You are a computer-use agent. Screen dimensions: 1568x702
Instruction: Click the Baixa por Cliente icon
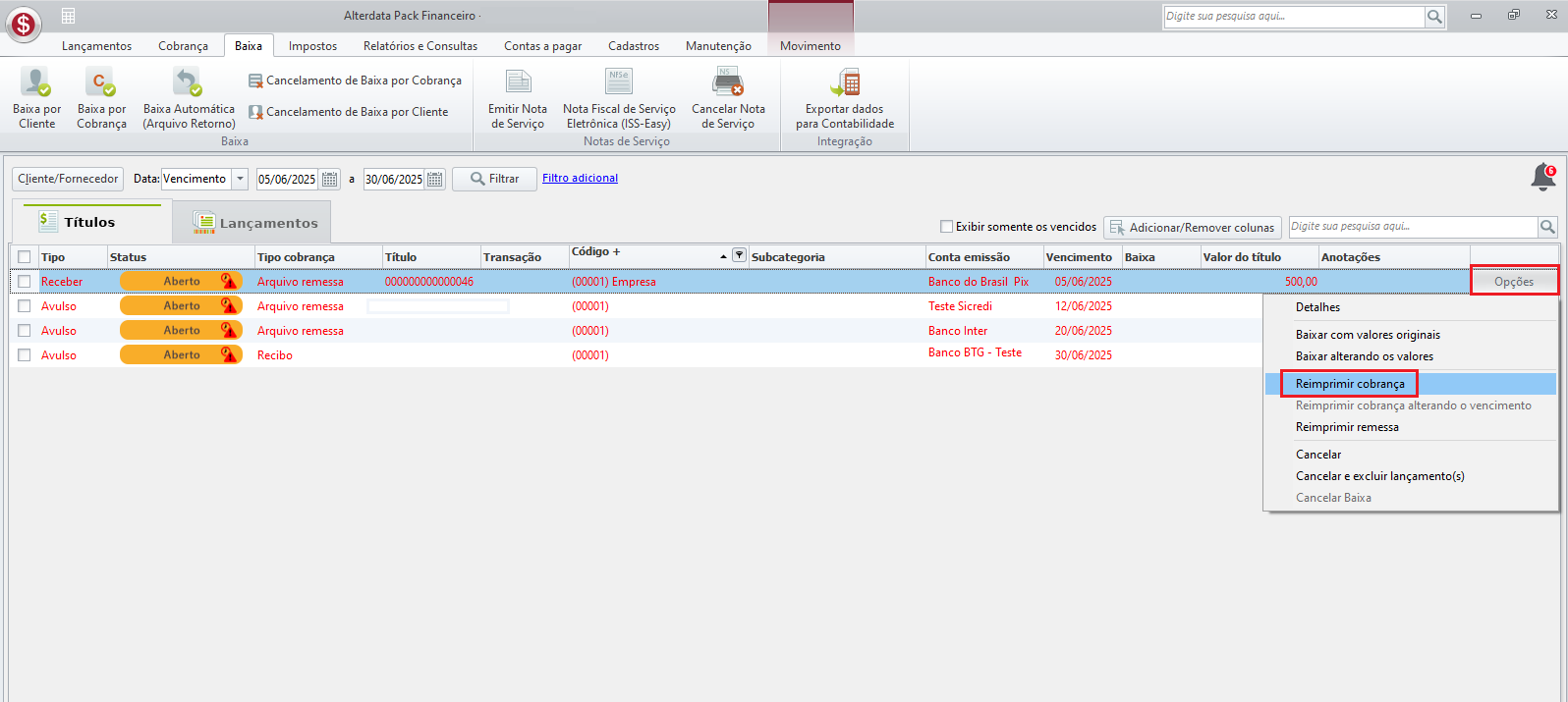point(36,83)
